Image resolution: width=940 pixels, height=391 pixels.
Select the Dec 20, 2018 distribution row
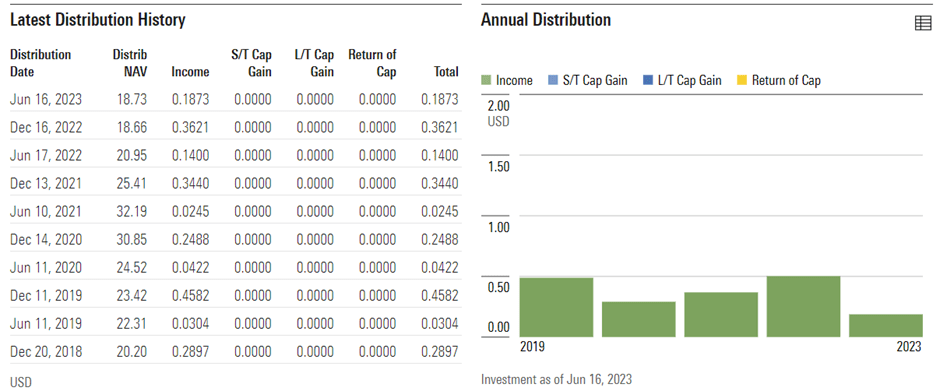point(235,351)
